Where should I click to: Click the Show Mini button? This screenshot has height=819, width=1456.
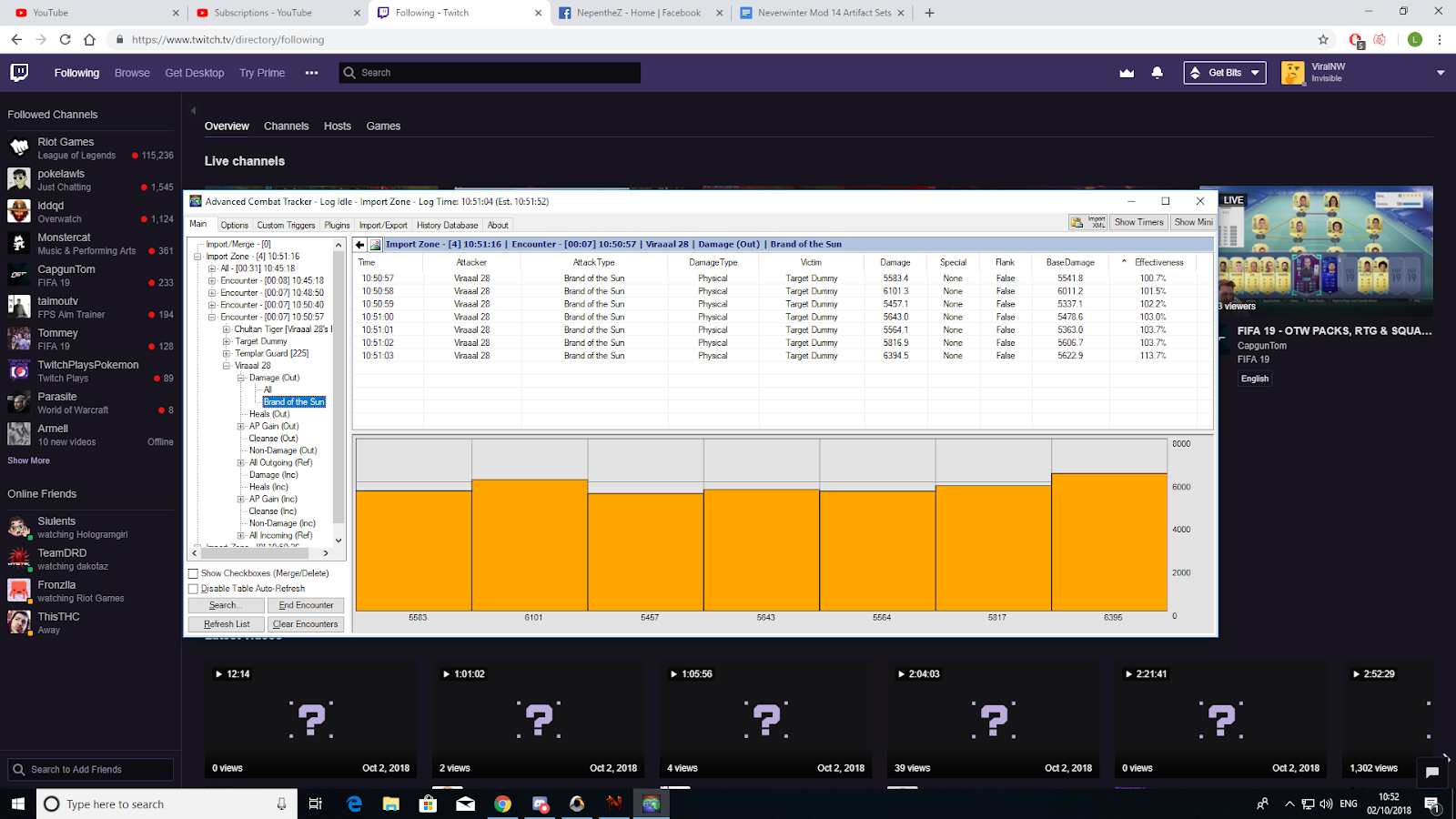coord(1193,222)
